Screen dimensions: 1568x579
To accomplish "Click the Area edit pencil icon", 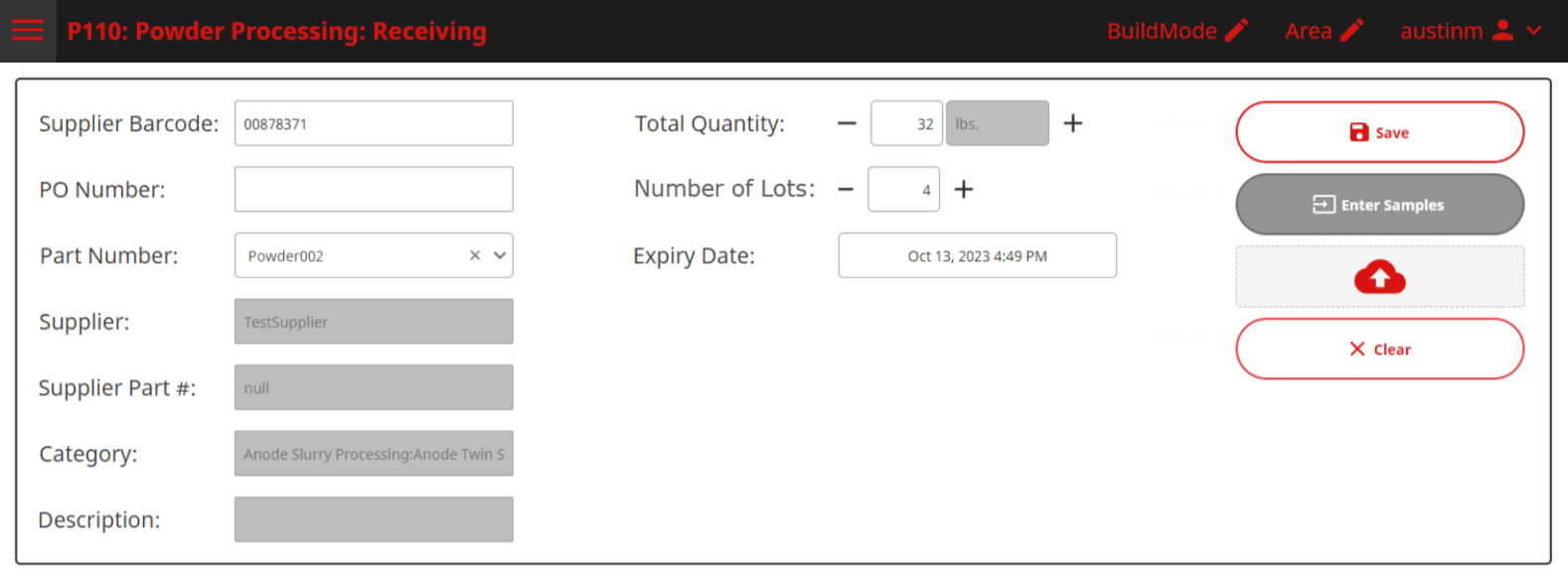I will (1351, 31).
